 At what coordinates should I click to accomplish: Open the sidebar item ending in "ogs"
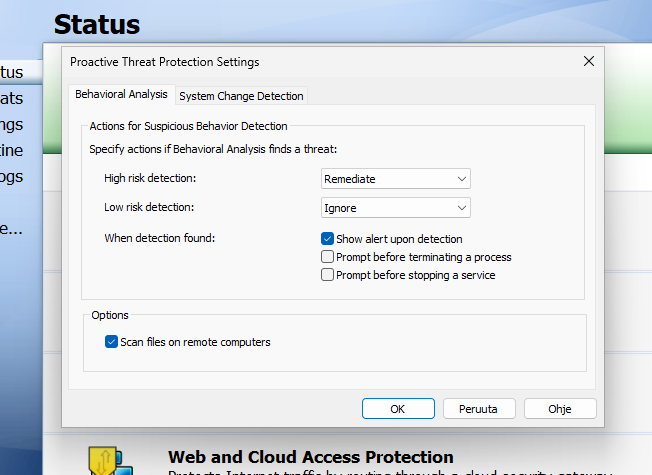coord(14,176)
